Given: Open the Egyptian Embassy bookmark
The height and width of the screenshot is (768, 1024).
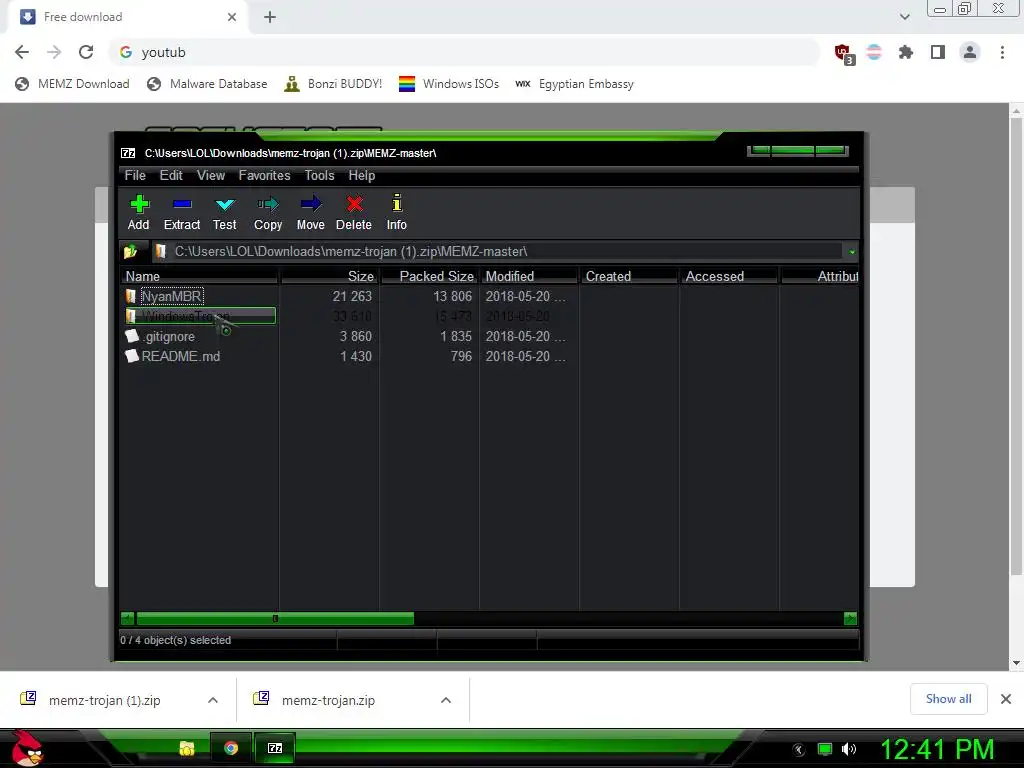Looking at the screenshot, I should pyautogui.click(x=575, y=84).
